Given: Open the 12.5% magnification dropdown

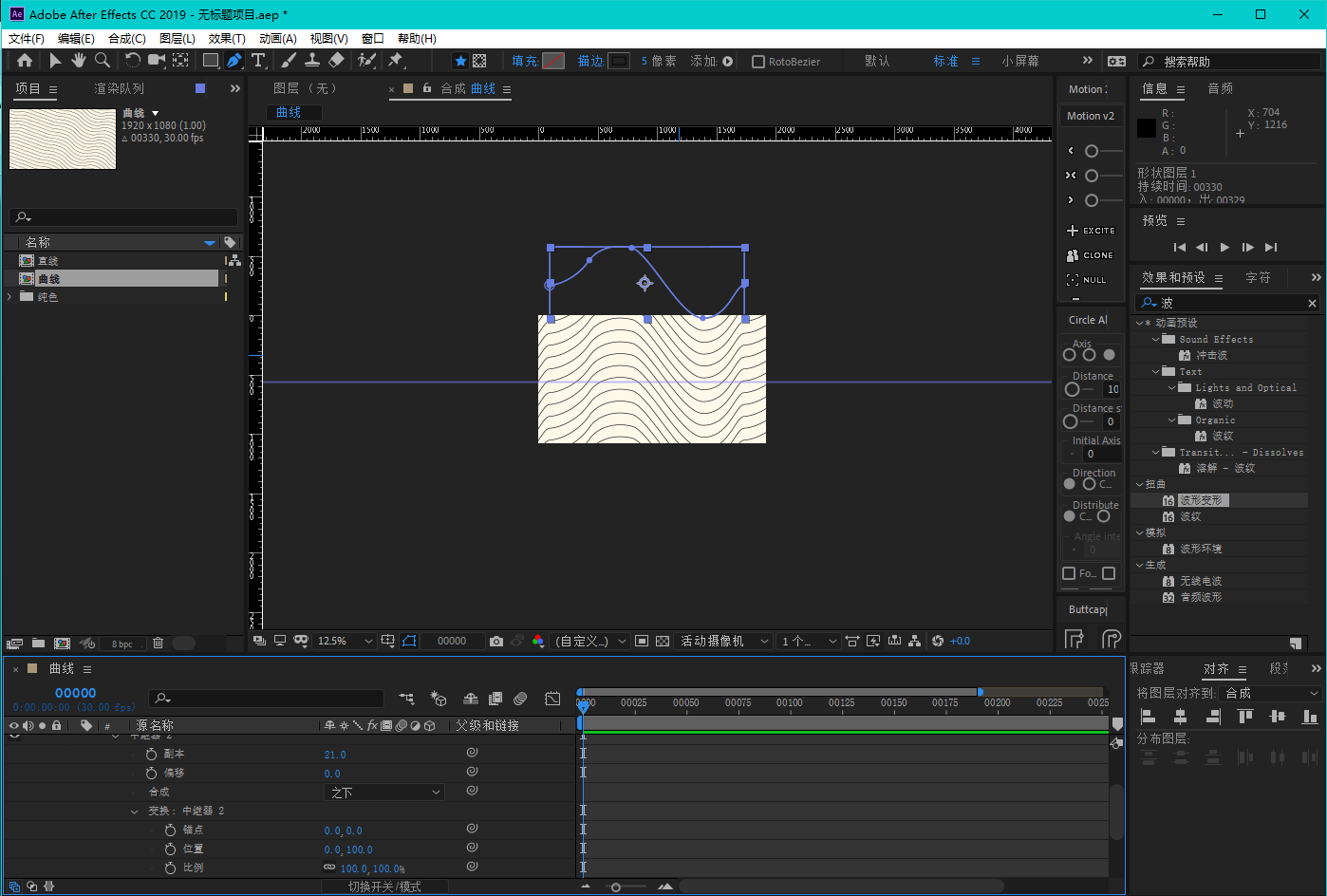Looking at the screenshot, I should [346, 642].
